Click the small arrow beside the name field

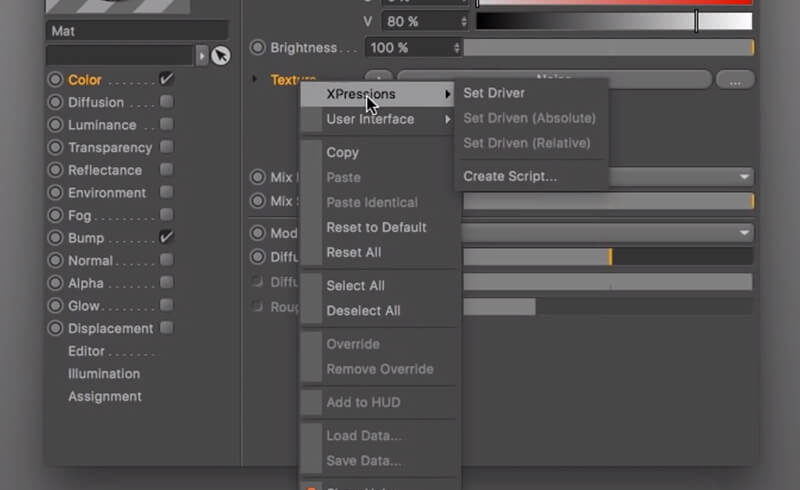coord(202,56)
